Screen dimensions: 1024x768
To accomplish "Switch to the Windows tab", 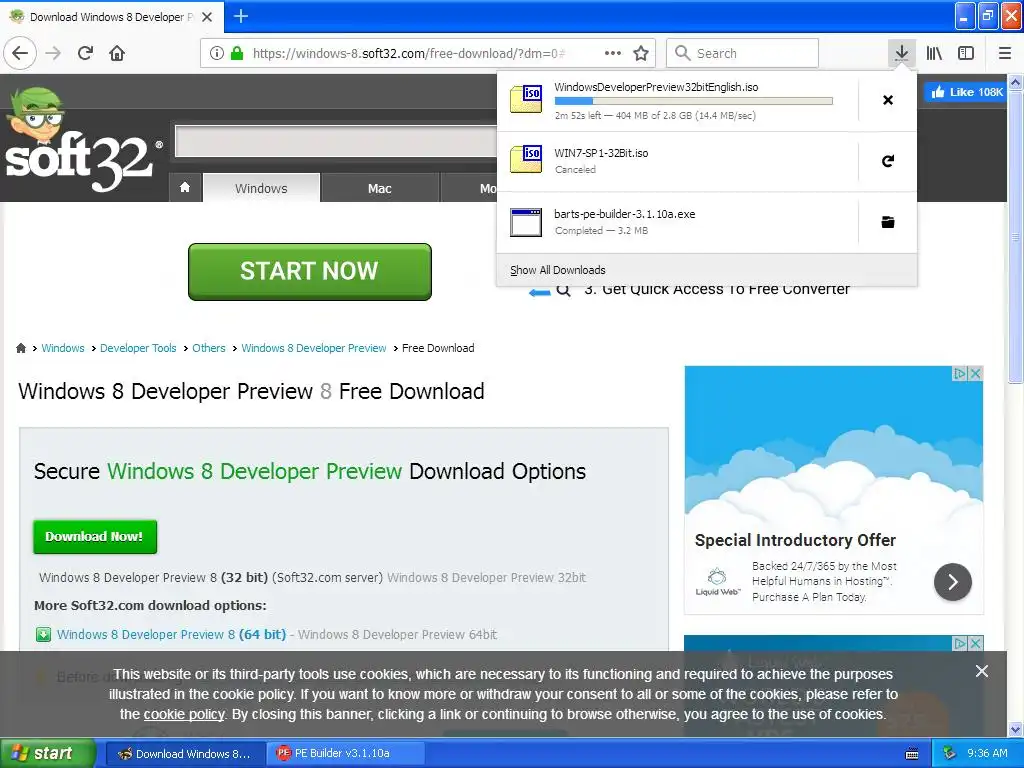I will 261,188.
